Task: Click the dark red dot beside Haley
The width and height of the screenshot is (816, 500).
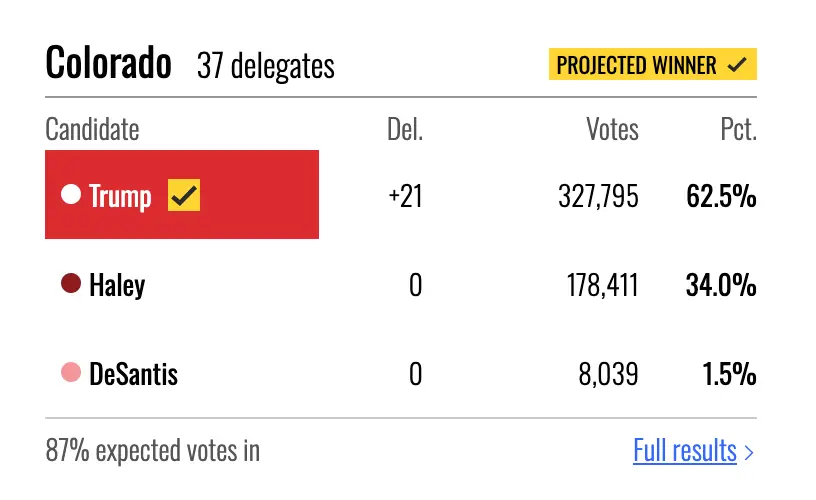Action: (x=71, y=284)
